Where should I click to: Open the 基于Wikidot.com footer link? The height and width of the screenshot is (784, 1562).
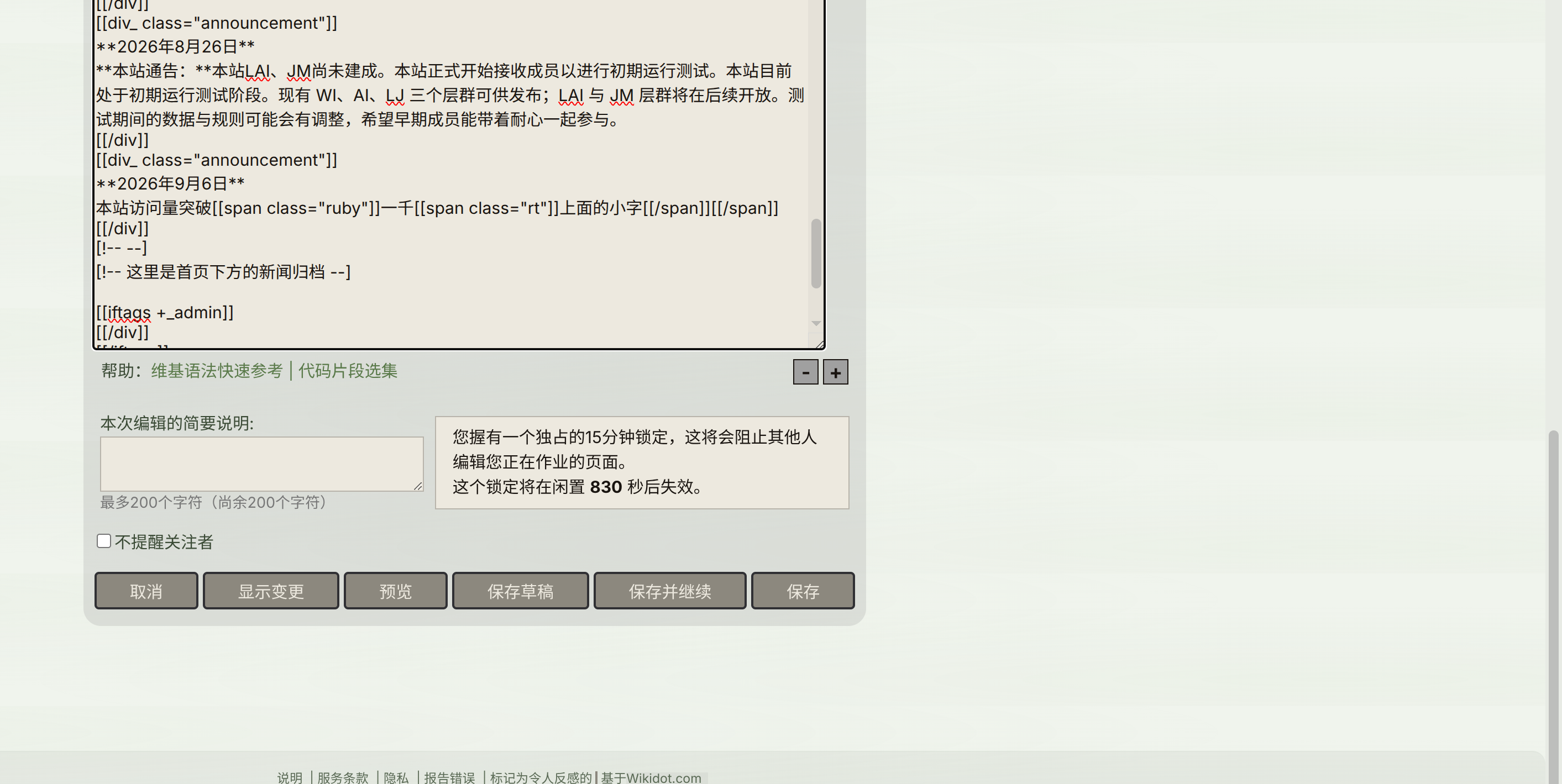(x=651, y=777)
